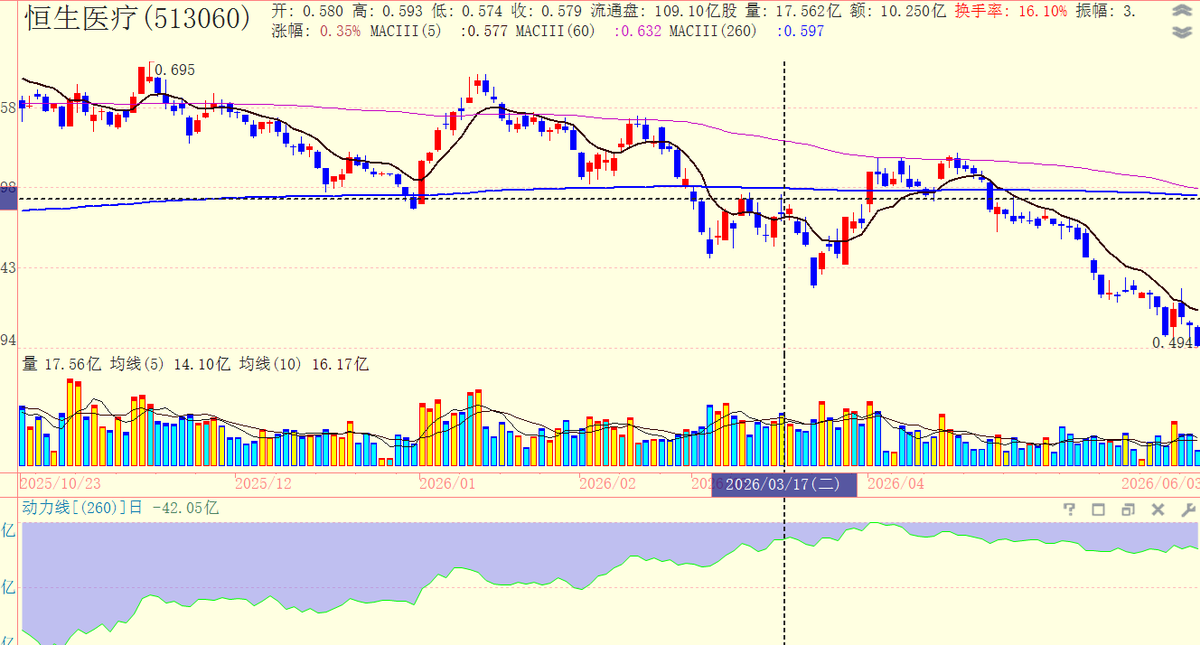The image size is (1200, 645).
Task: Click the 0.494 low price label
Action: click(x=1173, y=343)
